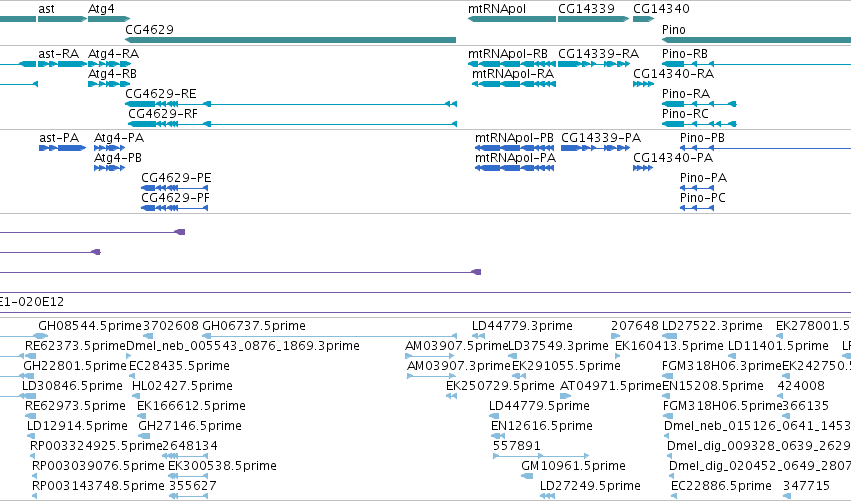Select the CG14339 gene label
This screenshot has width=851, height=501.
coord(586,9)
